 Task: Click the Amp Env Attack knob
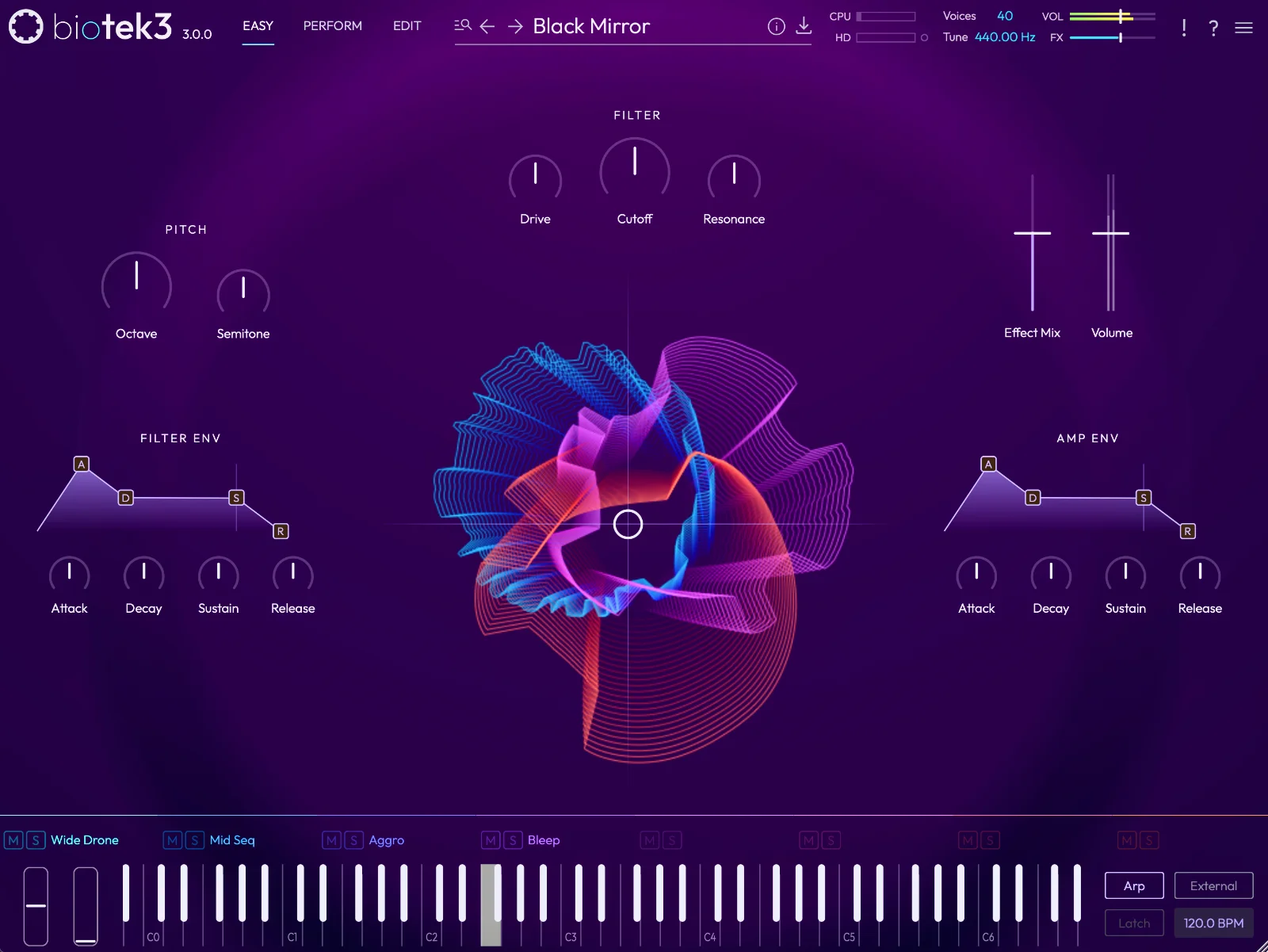pyautogui.click(x=976, y=575)
